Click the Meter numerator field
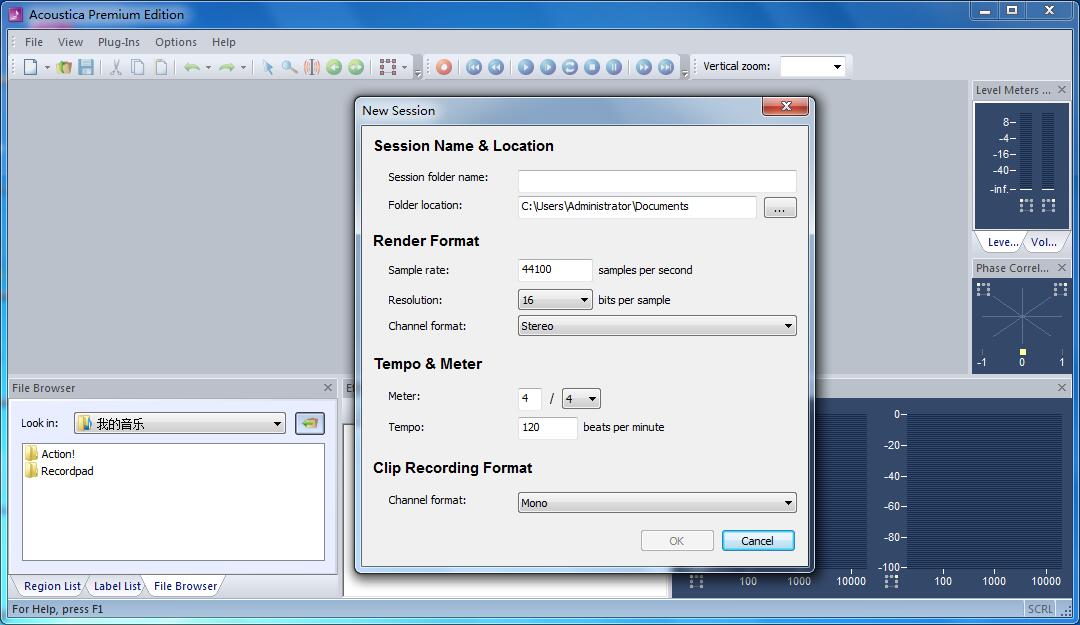 [x=529, y=398]
